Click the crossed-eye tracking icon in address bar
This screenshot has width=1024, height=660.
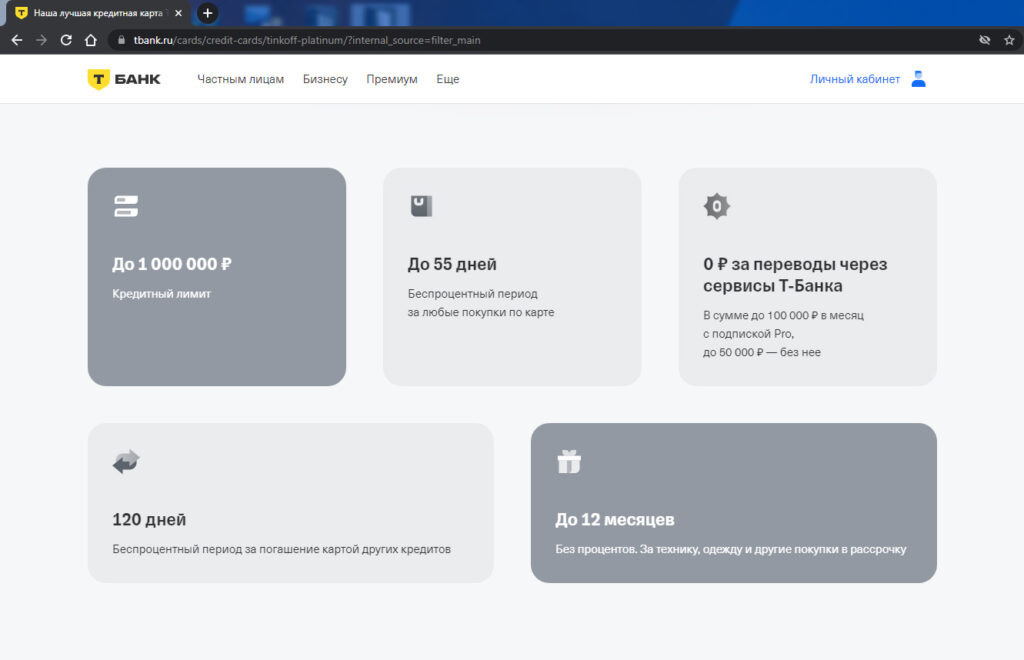[x=984, y=40]
